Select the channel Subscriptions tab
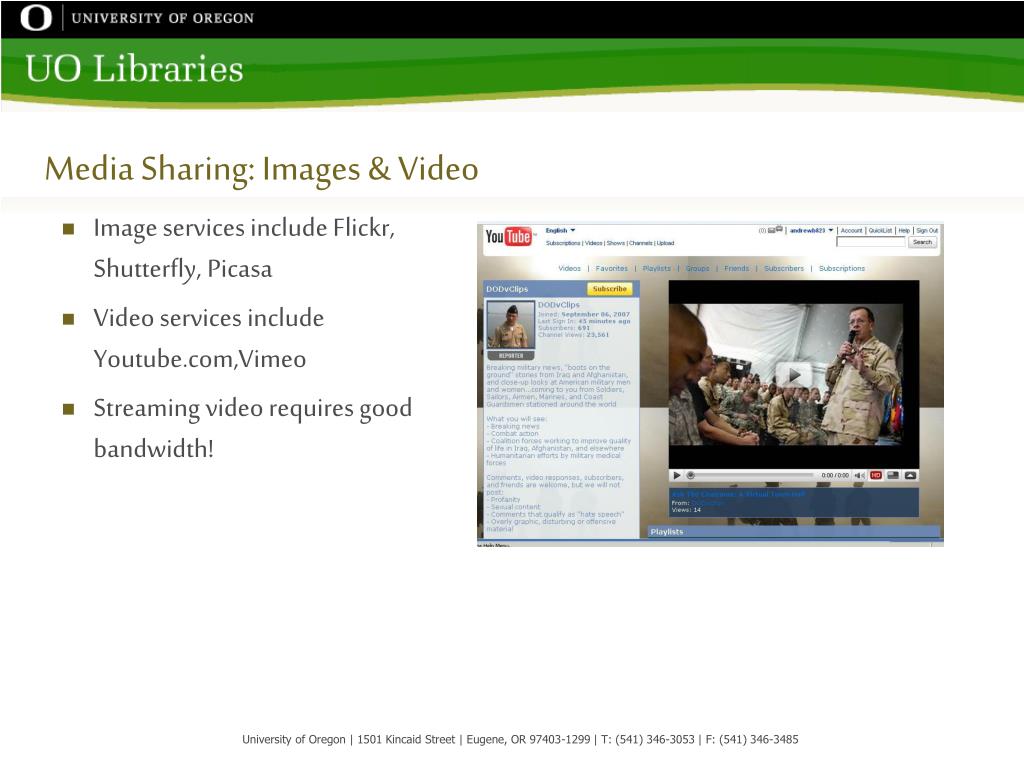Screen dimensions: 1024x768 tap(842, 268)
